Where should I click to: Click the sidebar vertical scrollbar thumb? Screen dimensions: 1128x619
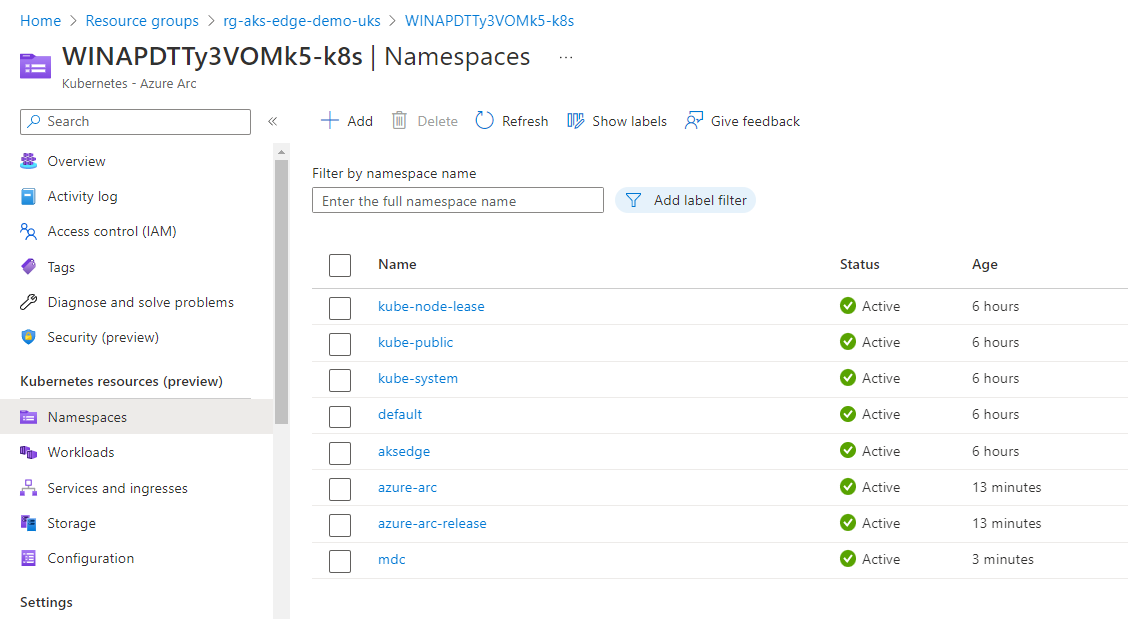click(281, 292)
